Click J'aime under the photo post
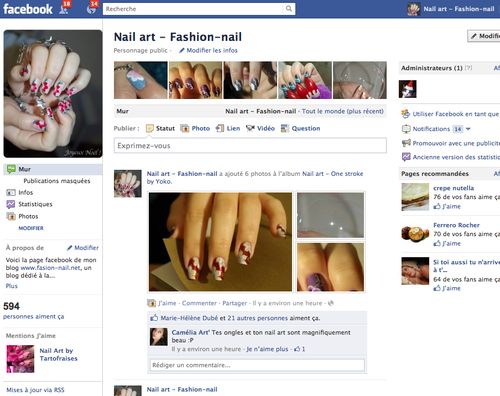This screenshot has height=396, width=500. tap(167, 303)
